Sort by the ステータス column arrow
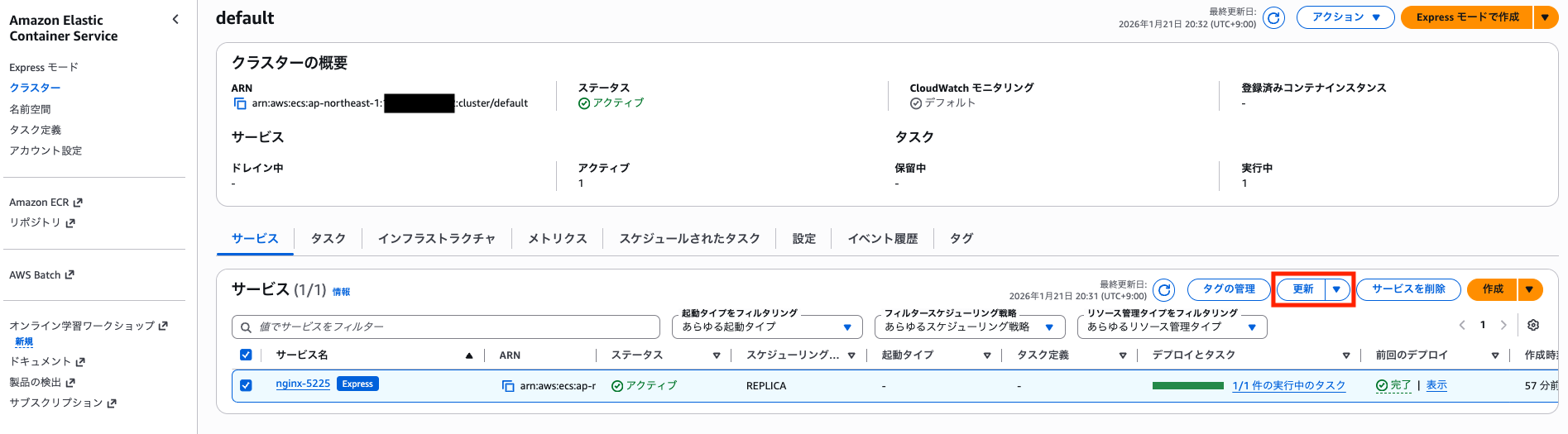This screenshot has height=434, width=1568. click(x=717, y=355)
